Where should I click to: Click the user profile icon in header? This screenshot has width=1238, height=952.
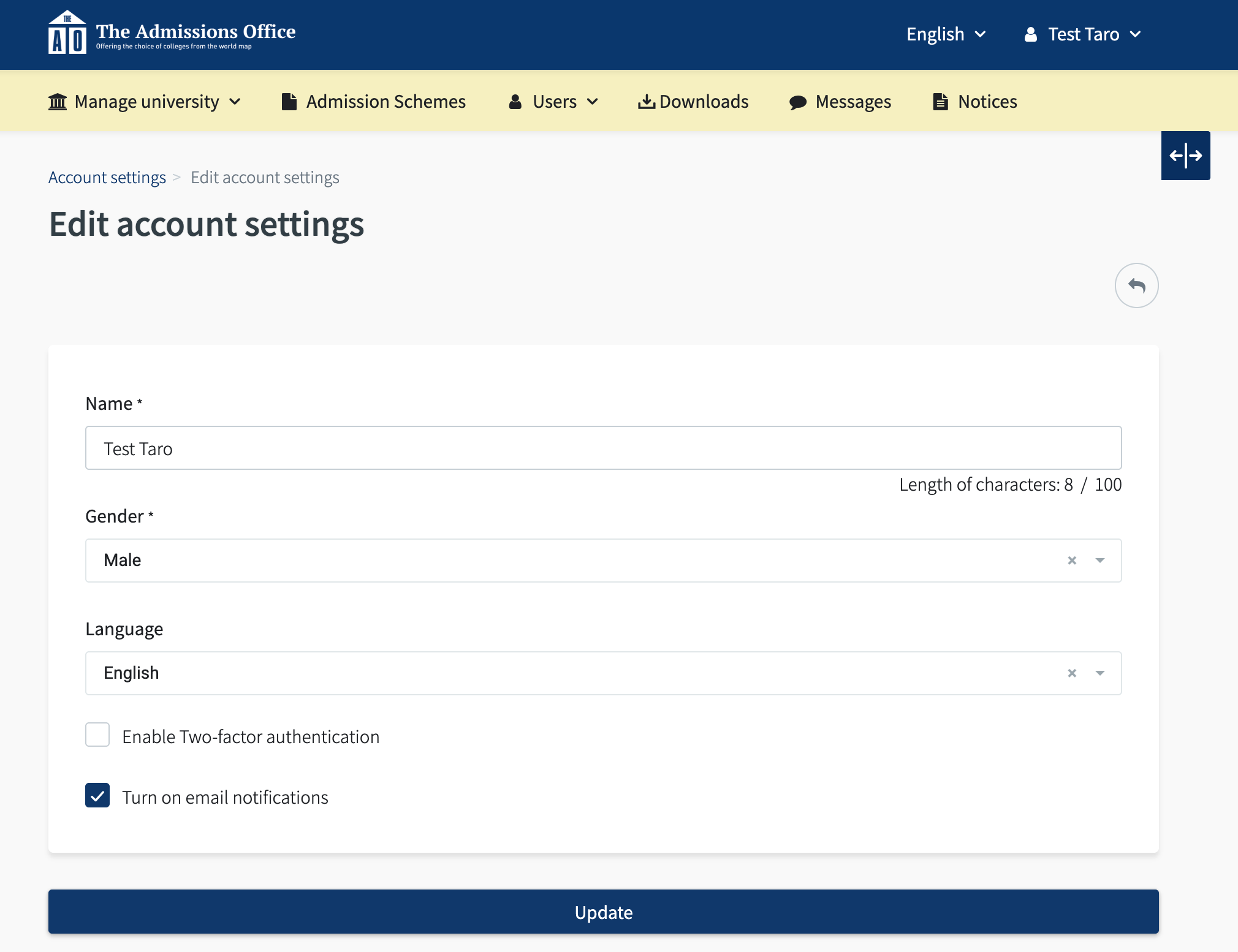click(1031, 34)
